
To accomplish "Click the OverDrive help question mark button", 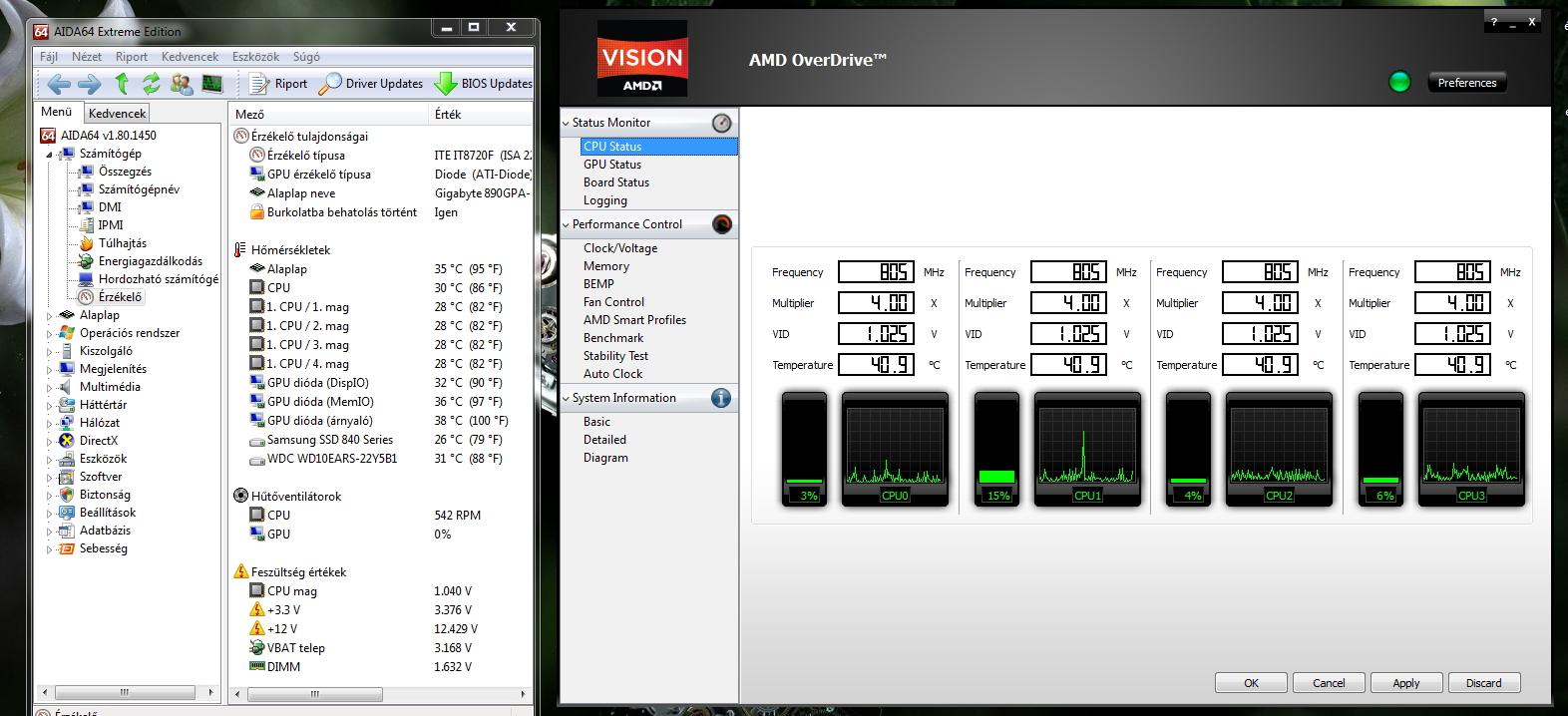I will [x=1493, y=21].
